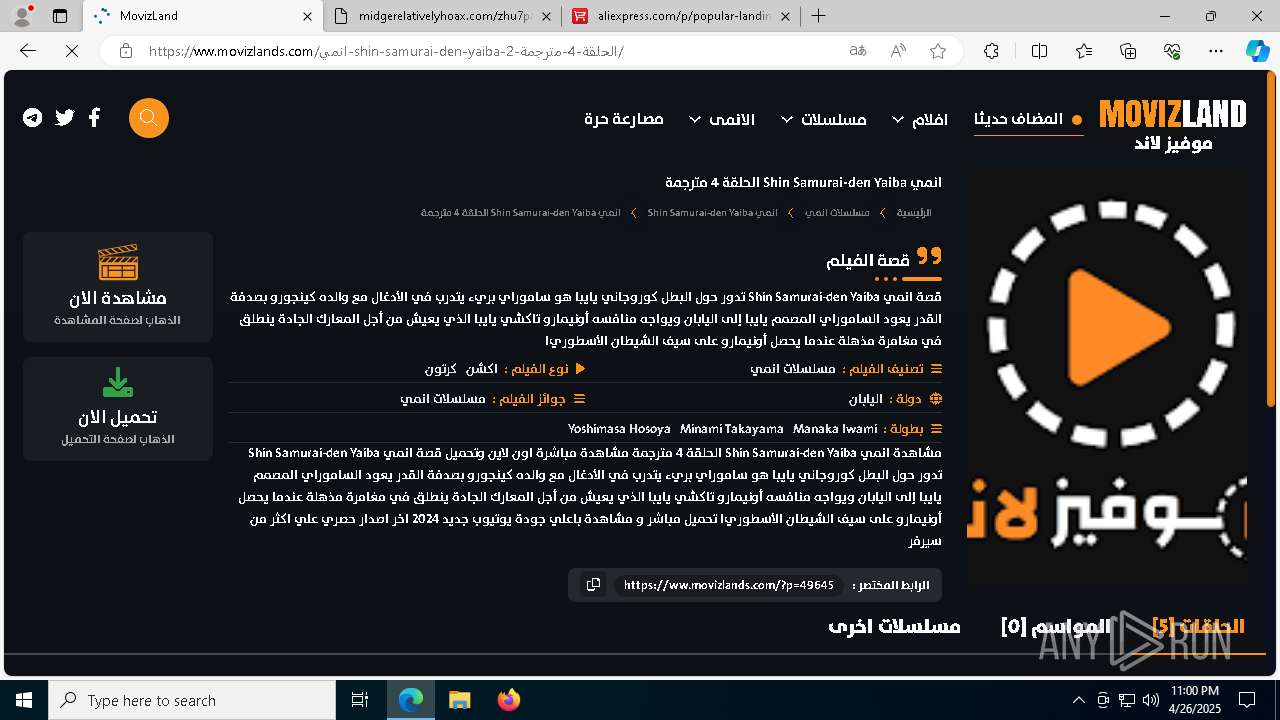Open read aloud icon
Viewport: 1280px width, 720px height.
point(898,51)
